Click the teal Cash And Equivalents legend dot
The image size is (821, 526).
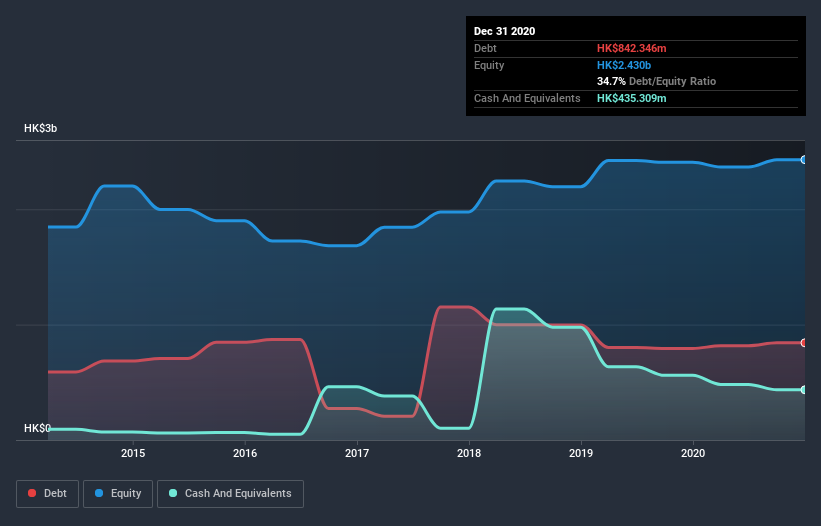pyautogui.click(x=173, y=493)
